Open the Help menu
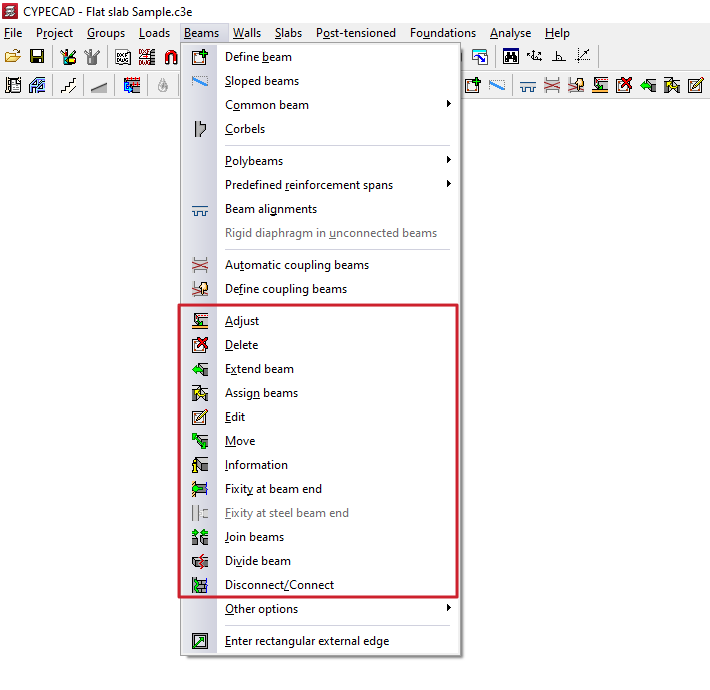Image resolution: width=710 pixels, height=690 pixels. tap(557, 33)
